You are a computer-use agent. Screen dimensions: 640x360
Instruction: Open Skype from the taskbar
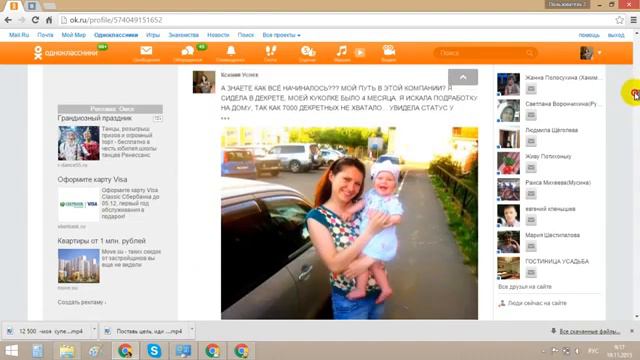[x=154, y=351]
